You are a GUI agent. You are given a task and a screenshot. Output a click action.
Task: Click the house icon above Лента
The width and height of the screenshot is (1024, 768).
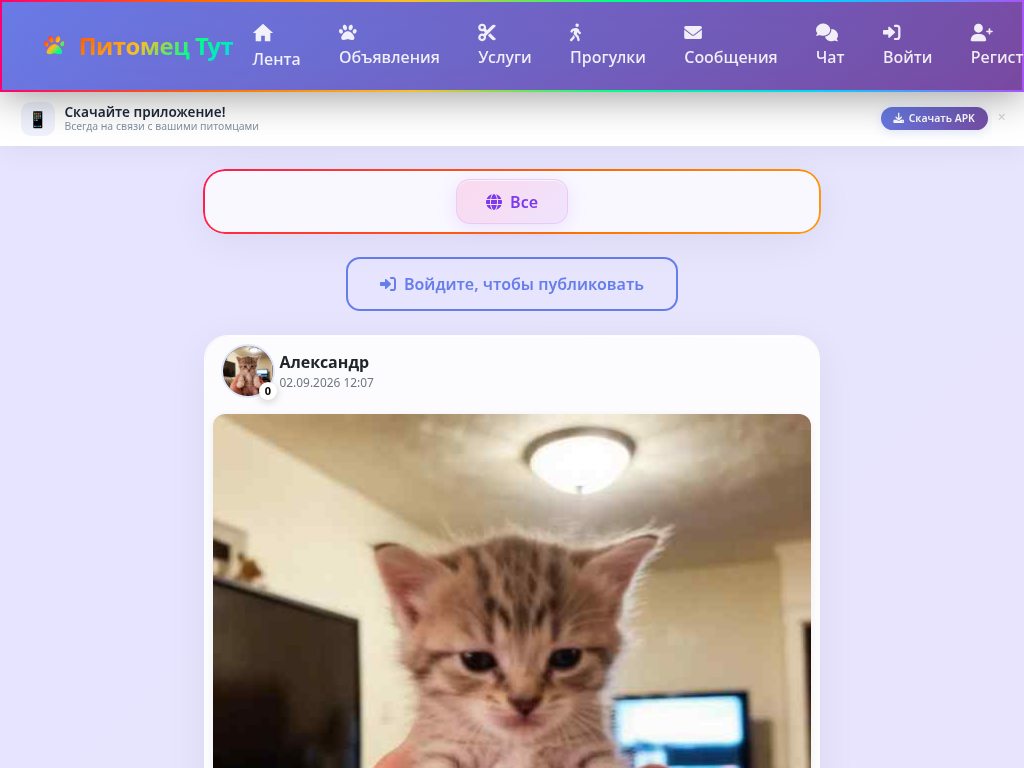[263, 33]
